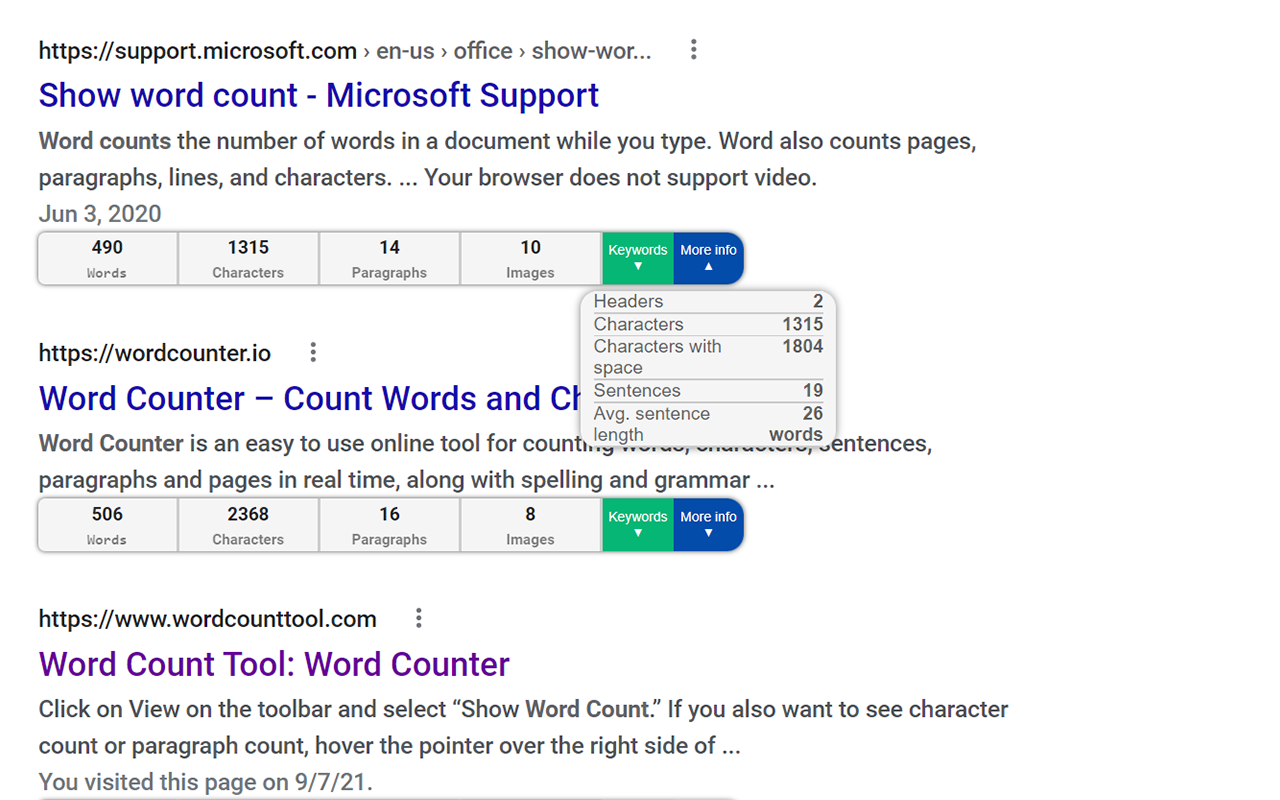1280x800 pixels.
Task: Expand More info for wordcounter.io result
Action: pyautogui.click(x=709, y=525)
